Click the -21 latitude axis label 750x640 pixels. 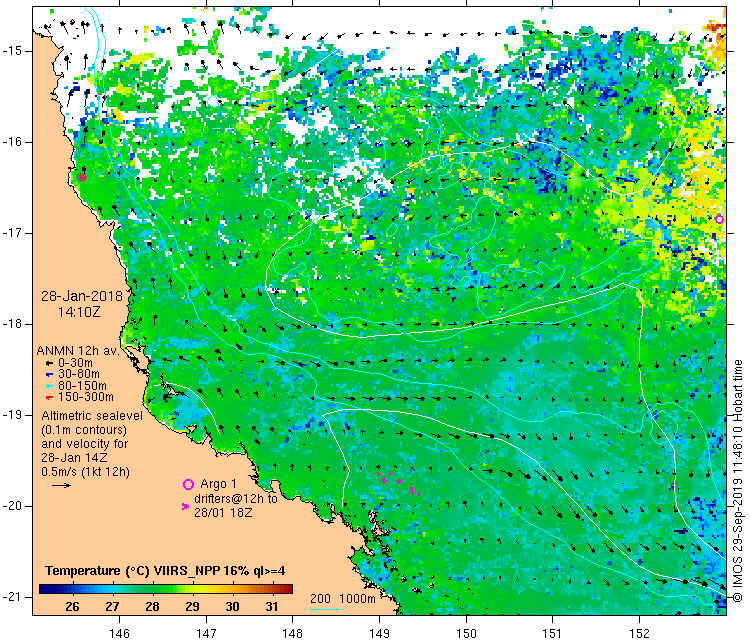point(11,597)
